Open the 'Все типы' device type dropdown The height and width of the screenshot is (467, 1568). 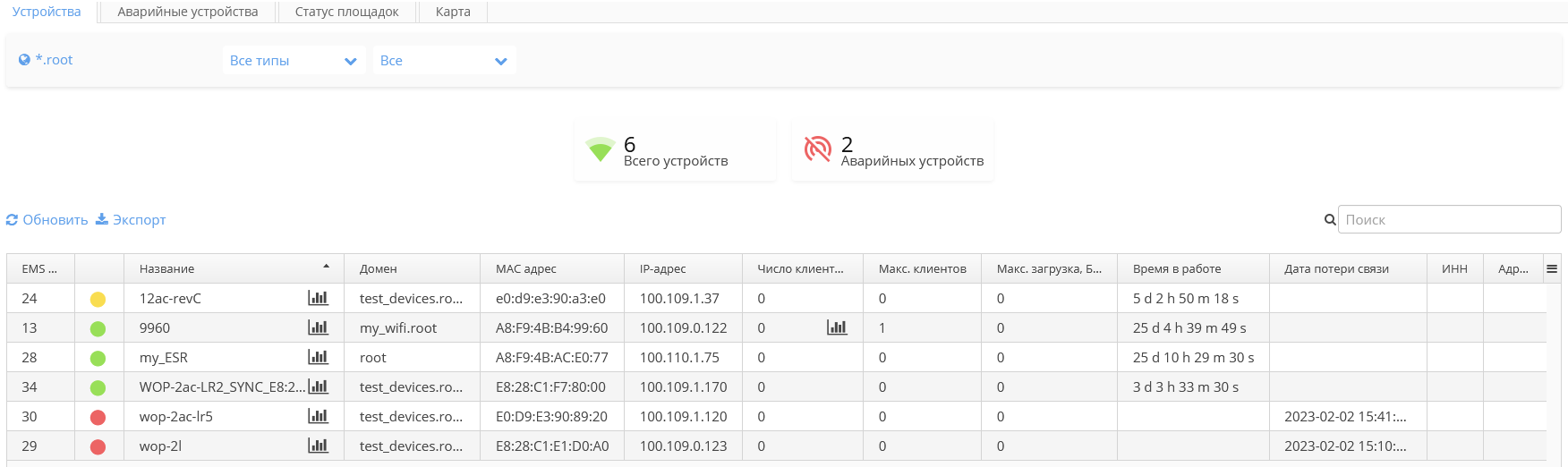click(294, 61)
